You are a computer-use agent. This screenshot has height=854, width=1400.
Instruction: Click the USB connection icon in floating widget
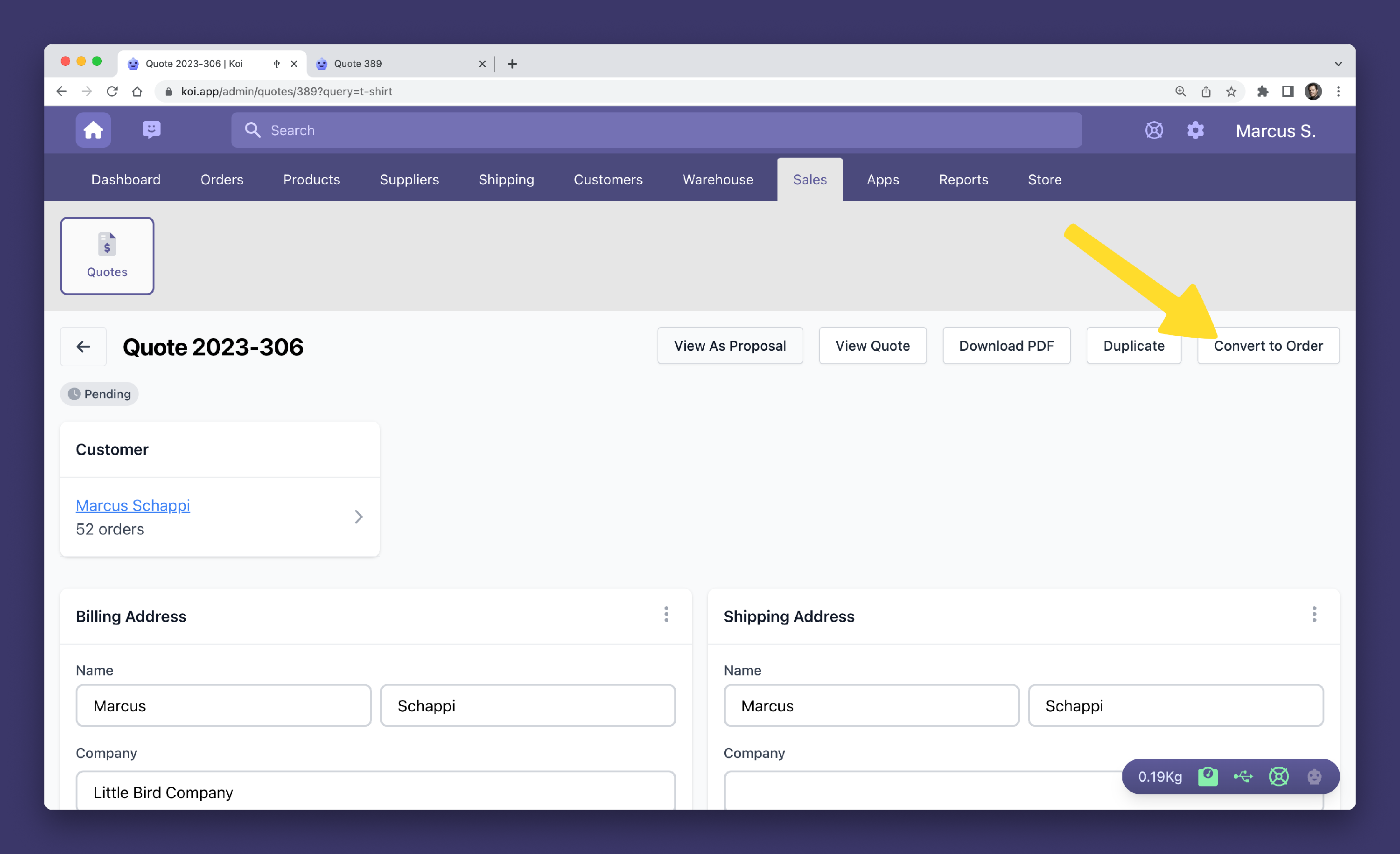coord(1243,776)
